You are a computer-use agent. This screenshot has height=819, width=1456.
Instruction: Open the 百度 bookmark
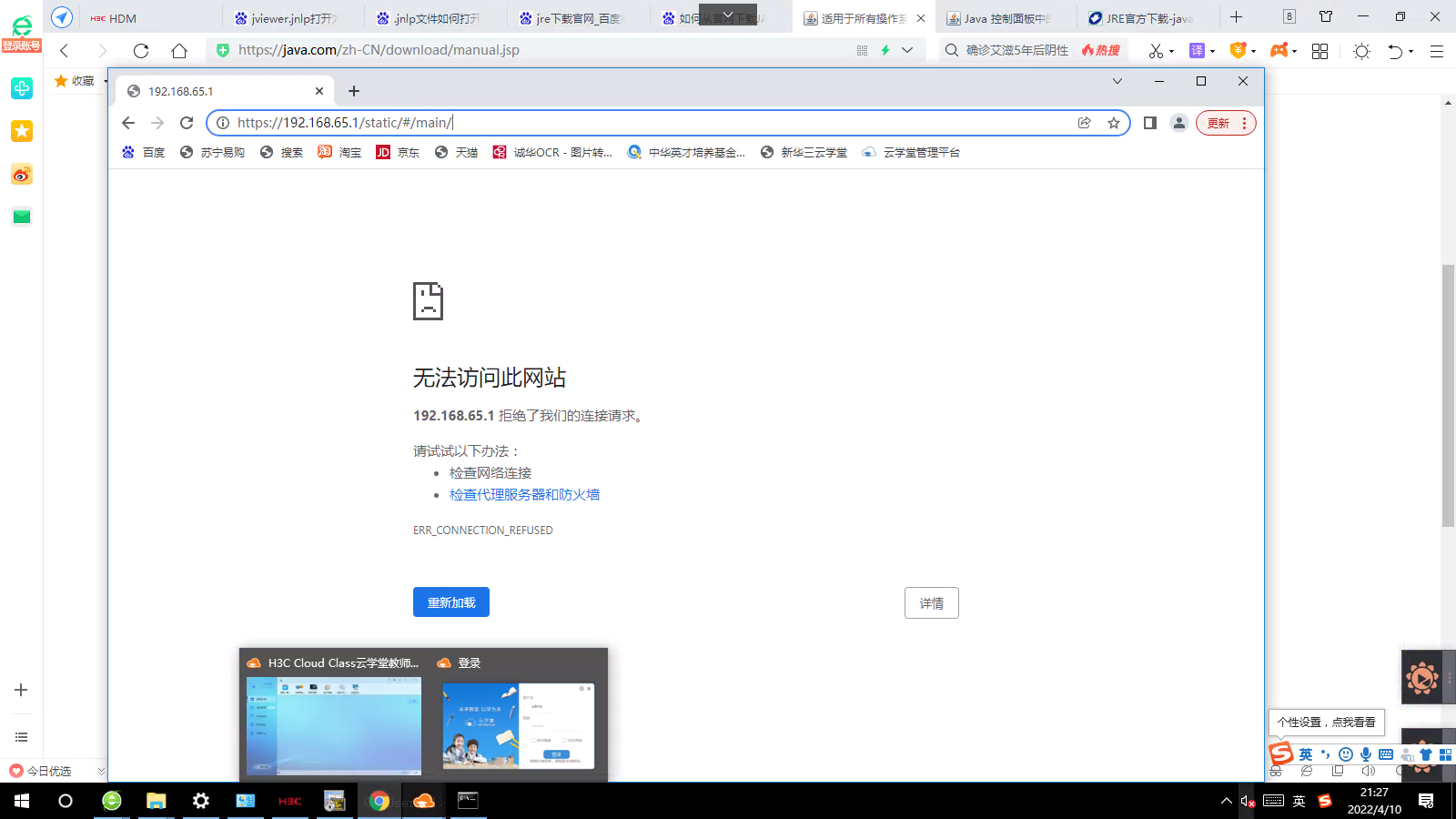tap(144, 152)
